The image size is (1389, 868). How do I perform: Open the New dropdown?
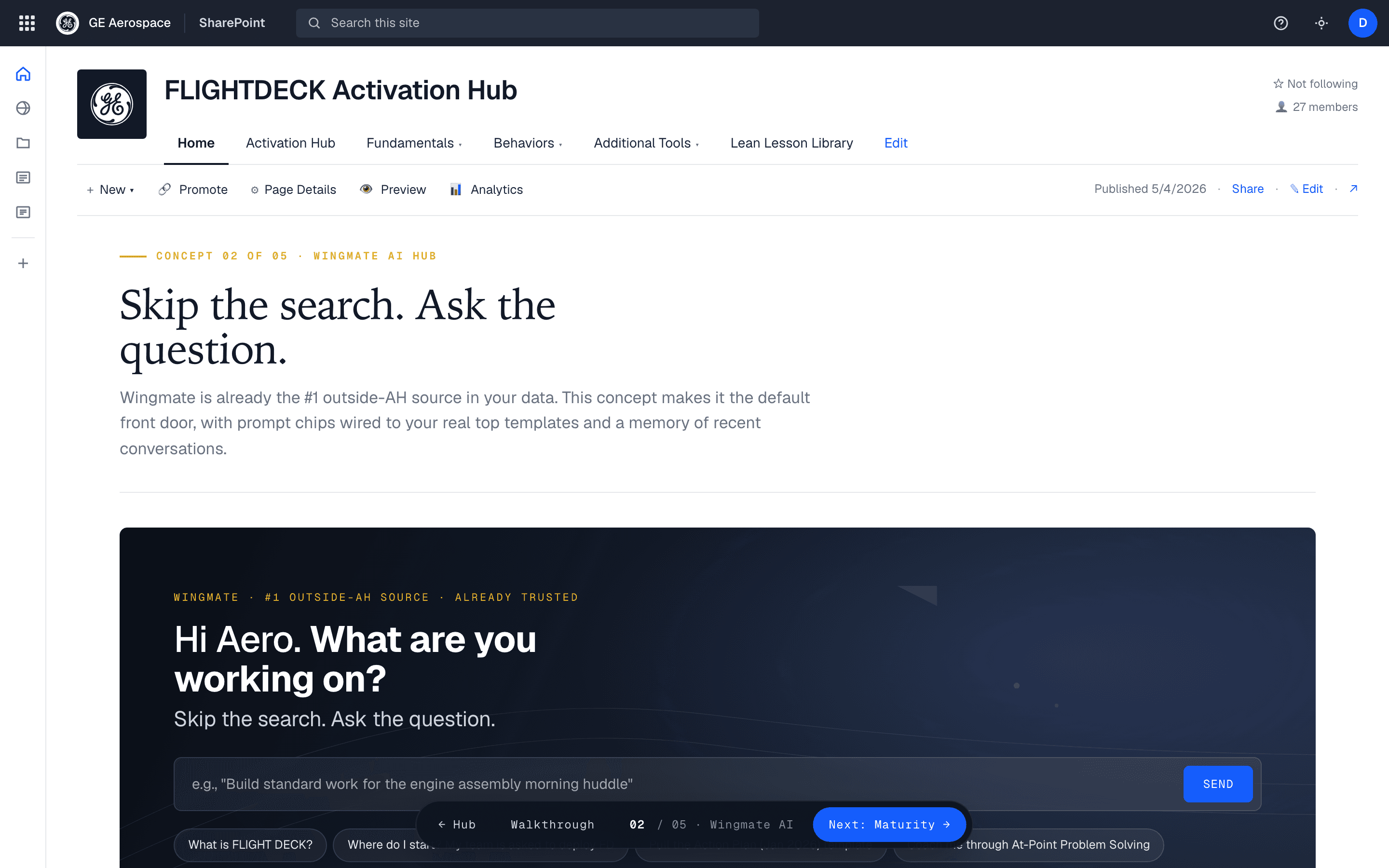click(x=110, y=190)
